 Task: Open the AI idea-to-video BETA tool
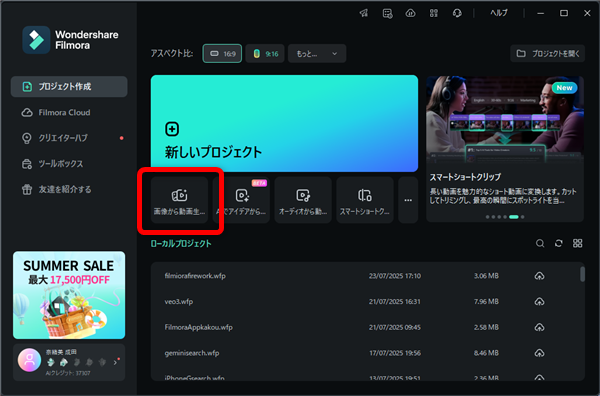point(241,200)
